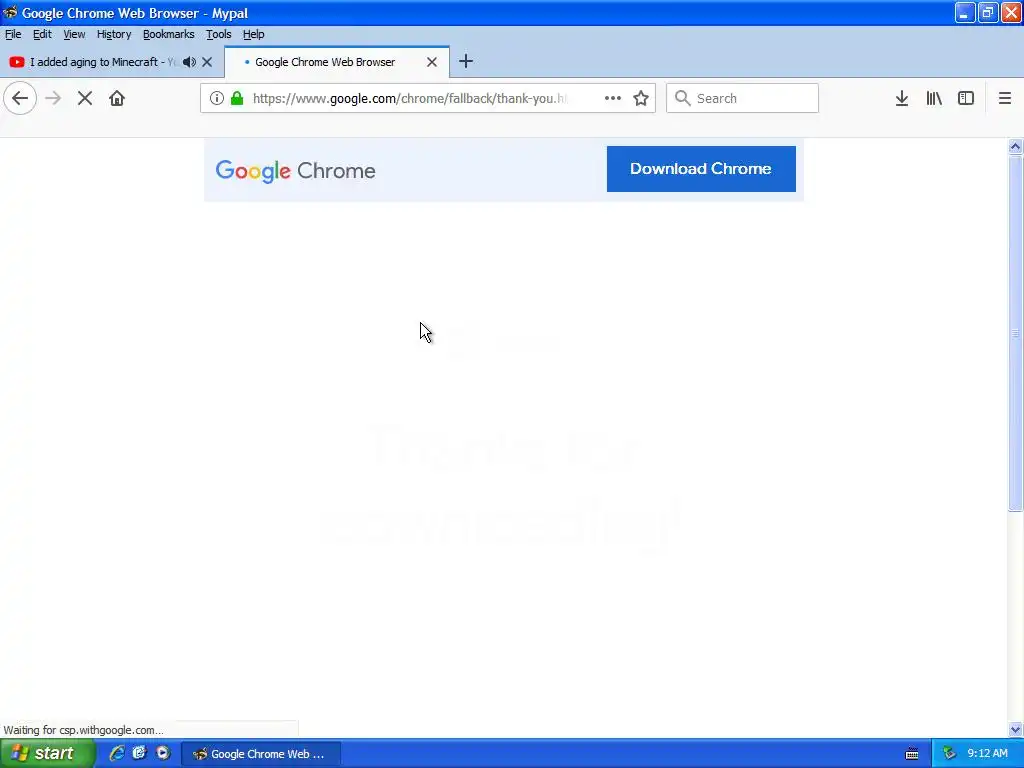
Task: Open a new tab
Action: pos(466,61)
